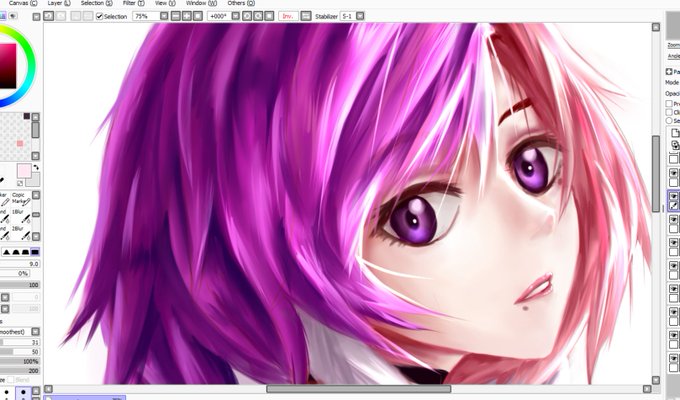Click the Undo arrow button in toolbar
The image size is (680, 400).
coord(49,16)
